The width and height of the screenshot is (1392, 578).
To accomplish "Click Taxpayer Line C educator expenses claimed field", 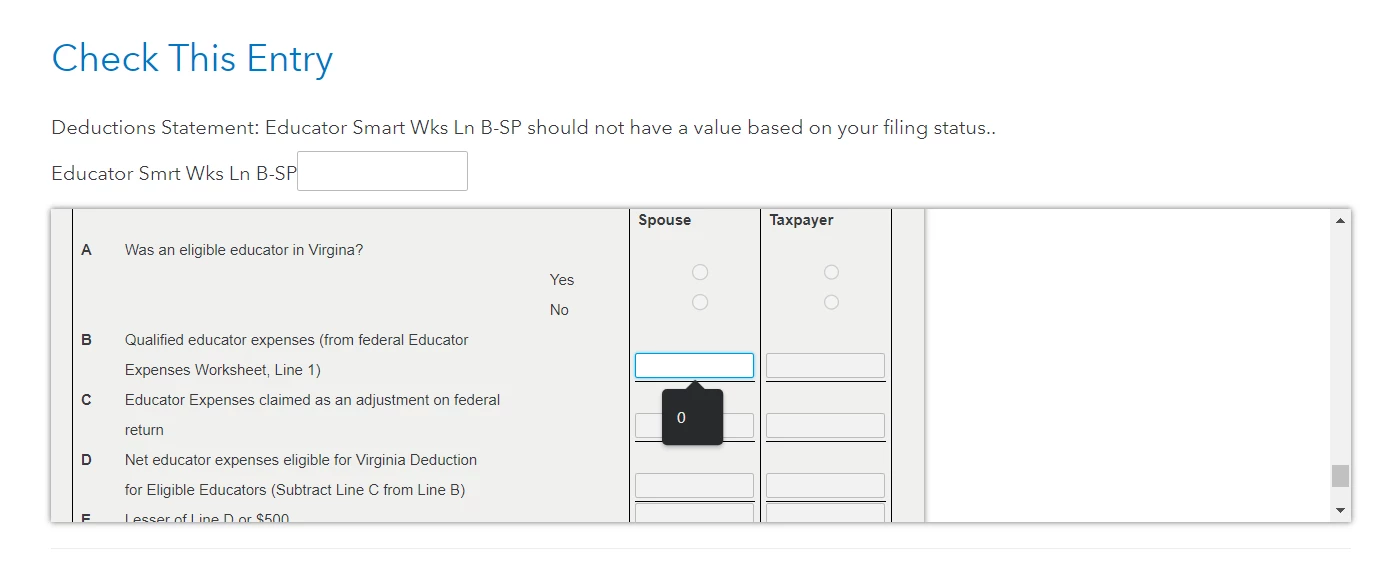I will tap(825, 426).
